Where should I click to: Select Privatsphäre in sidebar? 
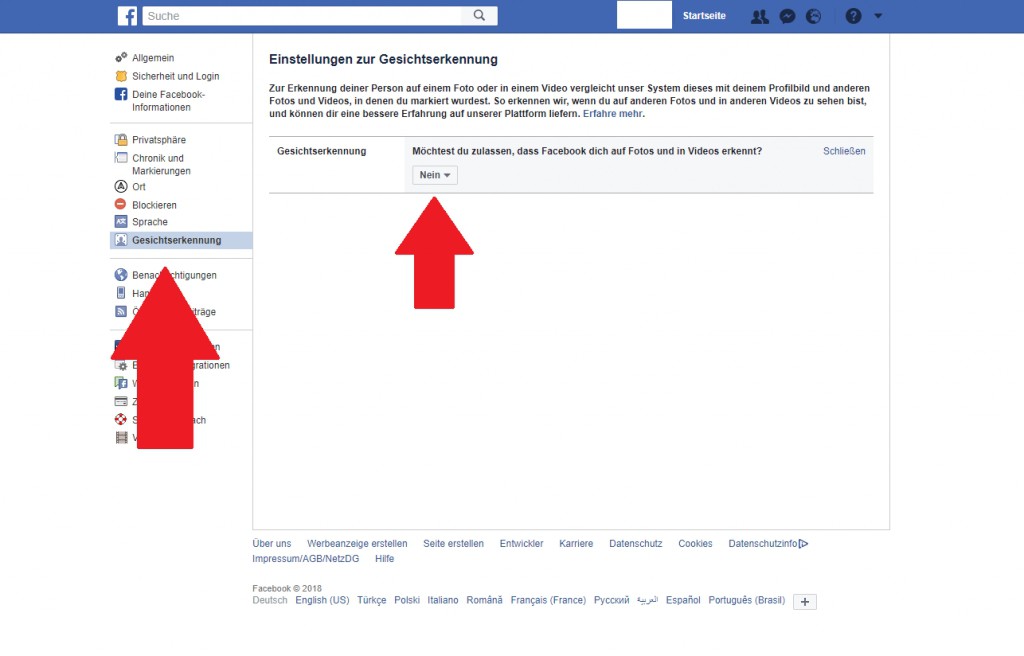pos(158,140)
